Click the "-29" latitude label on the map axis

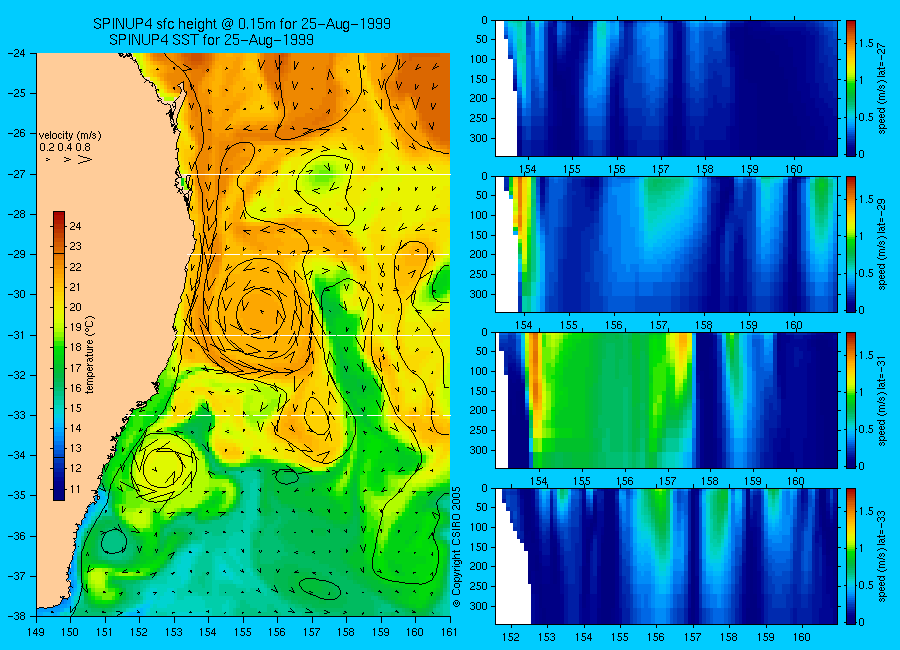click(x=15, y=254)
